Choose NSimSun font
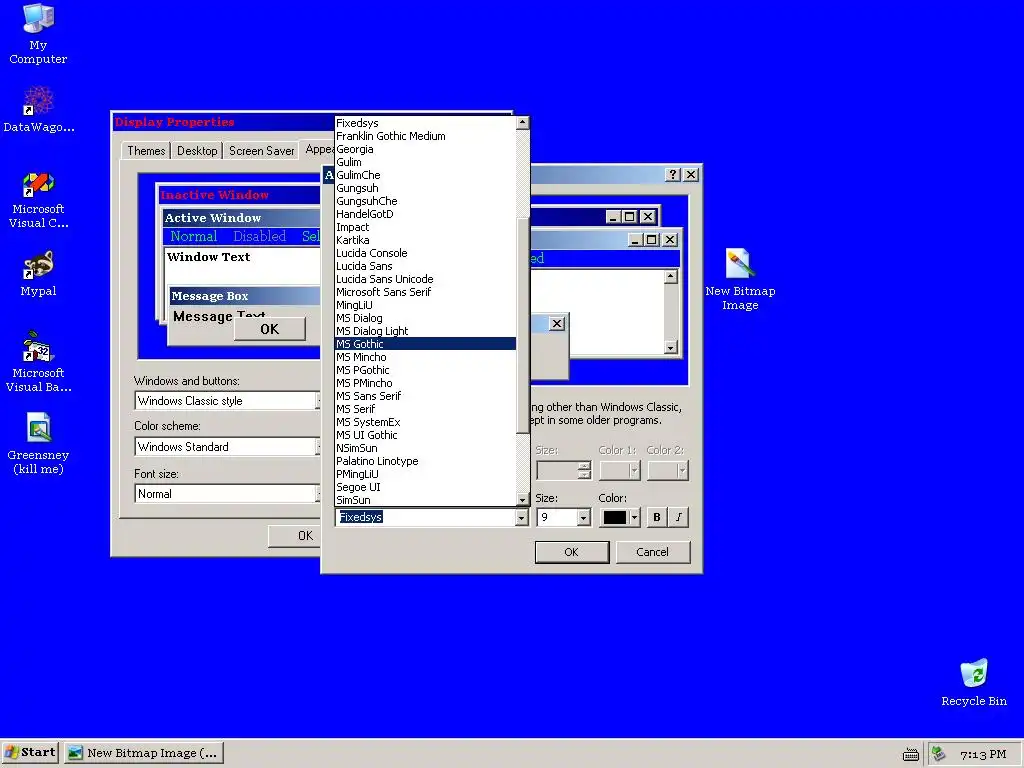The image size is (1024, 768). (x=425, y=448)
